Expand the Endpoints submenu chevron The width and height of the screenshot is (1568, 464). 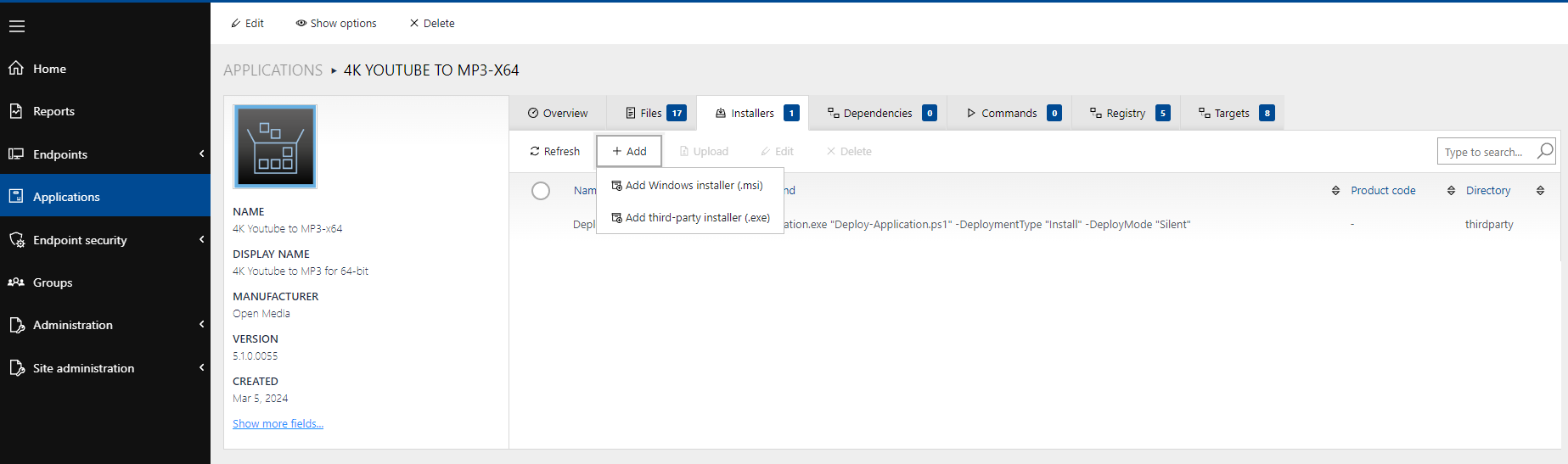click(x=201, y=154)
